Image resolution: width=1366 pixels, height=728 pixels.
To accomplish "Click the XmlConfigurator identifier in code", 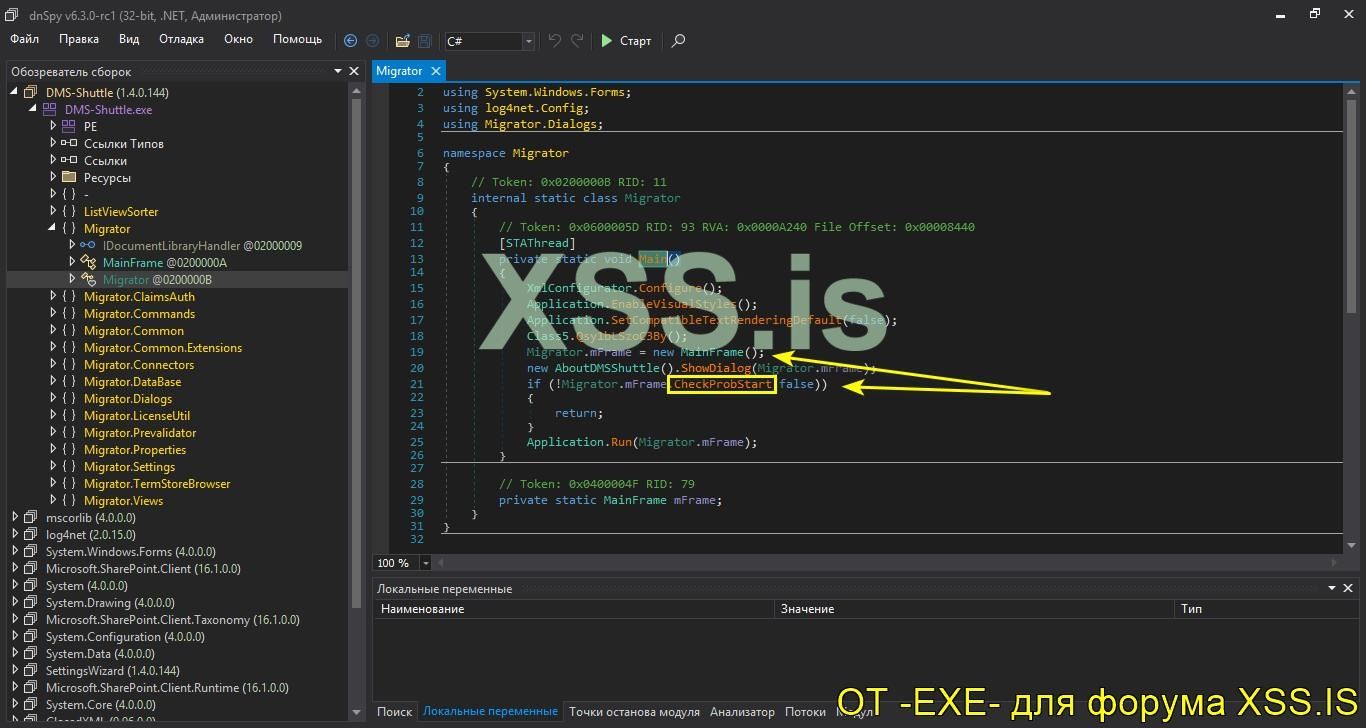I will 579,288.
